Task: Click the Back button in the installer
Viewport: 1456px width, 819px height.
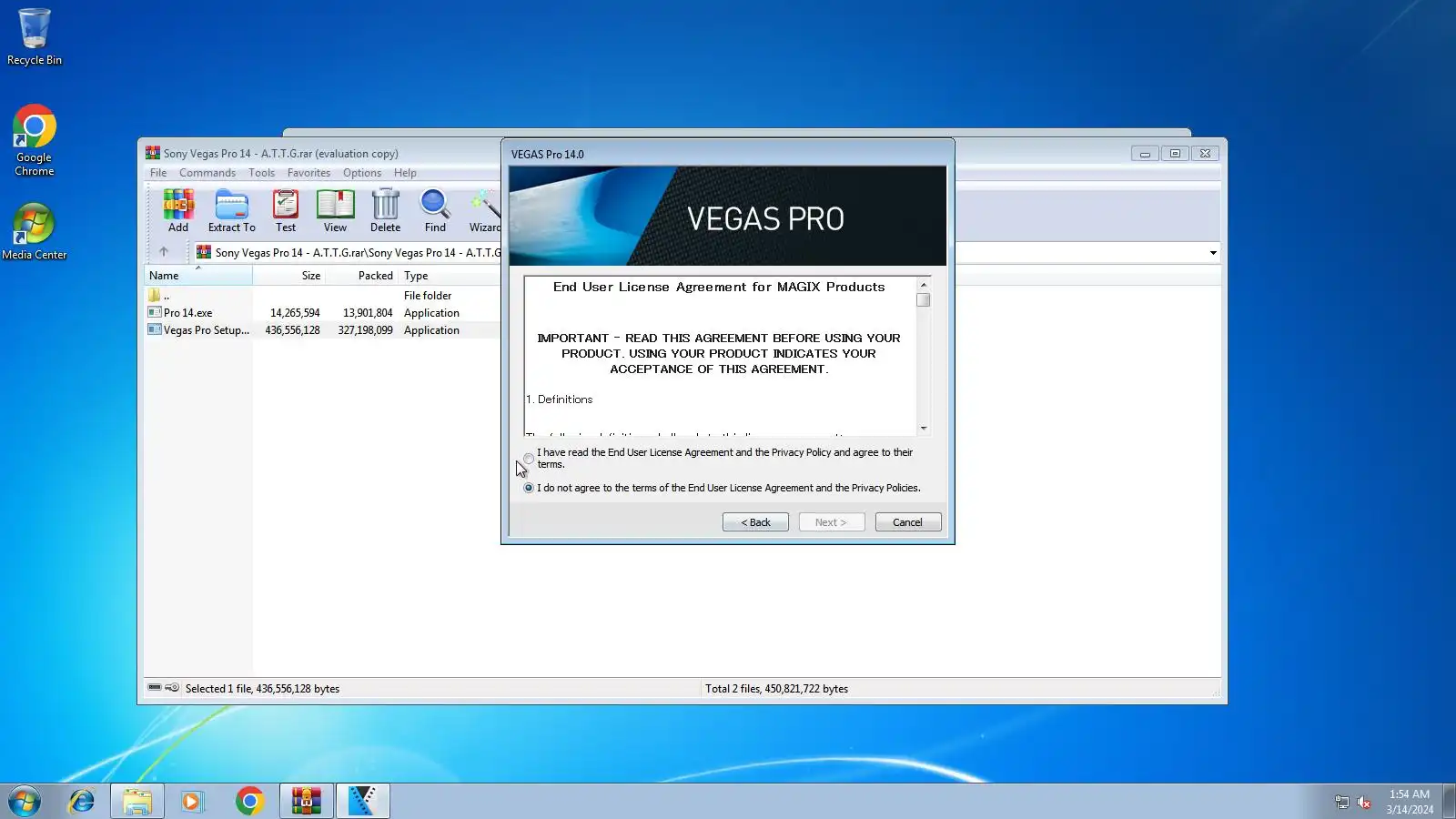Action: tap(755, 522)
